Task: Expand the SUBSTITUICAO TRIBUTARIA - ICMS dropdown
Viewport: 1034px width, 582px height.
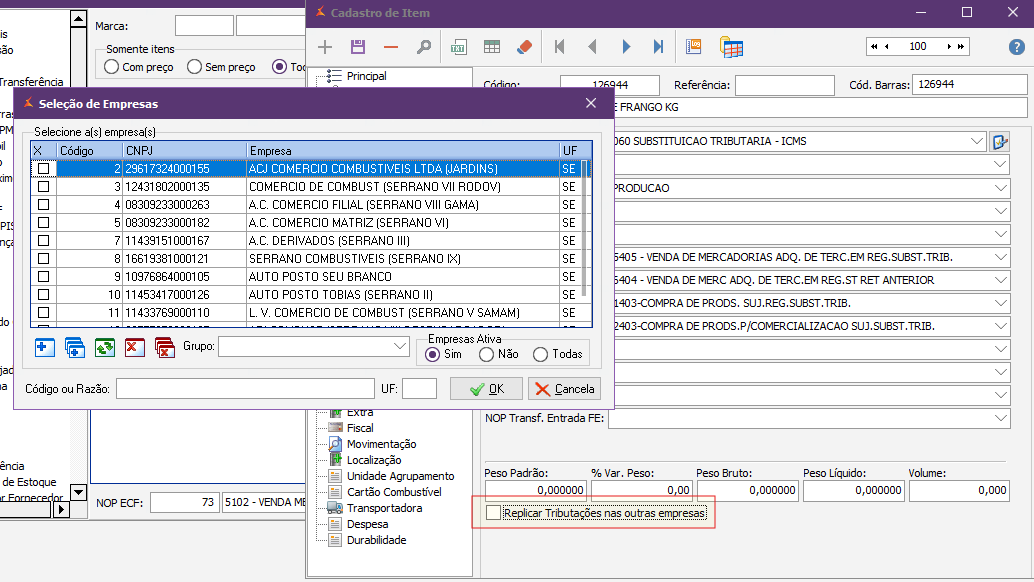Action: pyautogui.click(x=976, y=141)
